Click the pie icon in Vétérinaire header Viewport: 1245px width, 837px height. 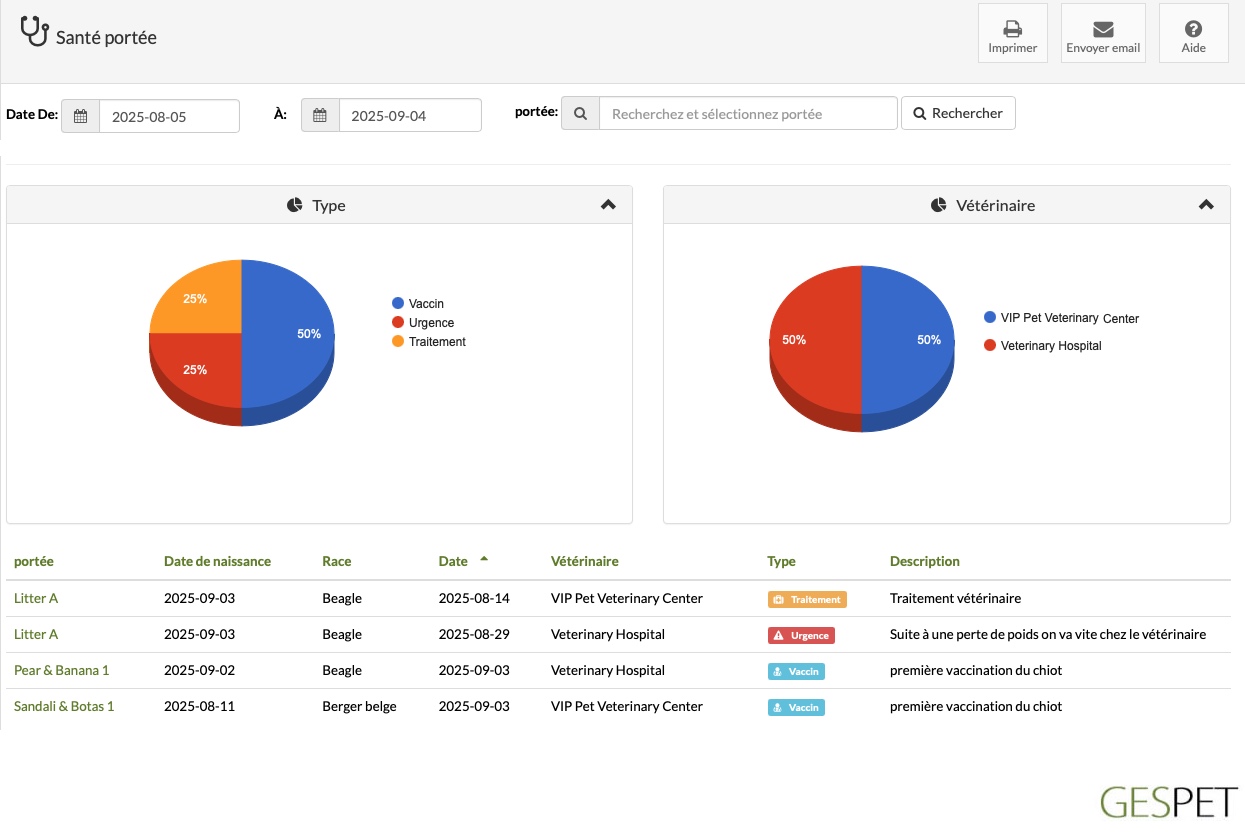938,205
